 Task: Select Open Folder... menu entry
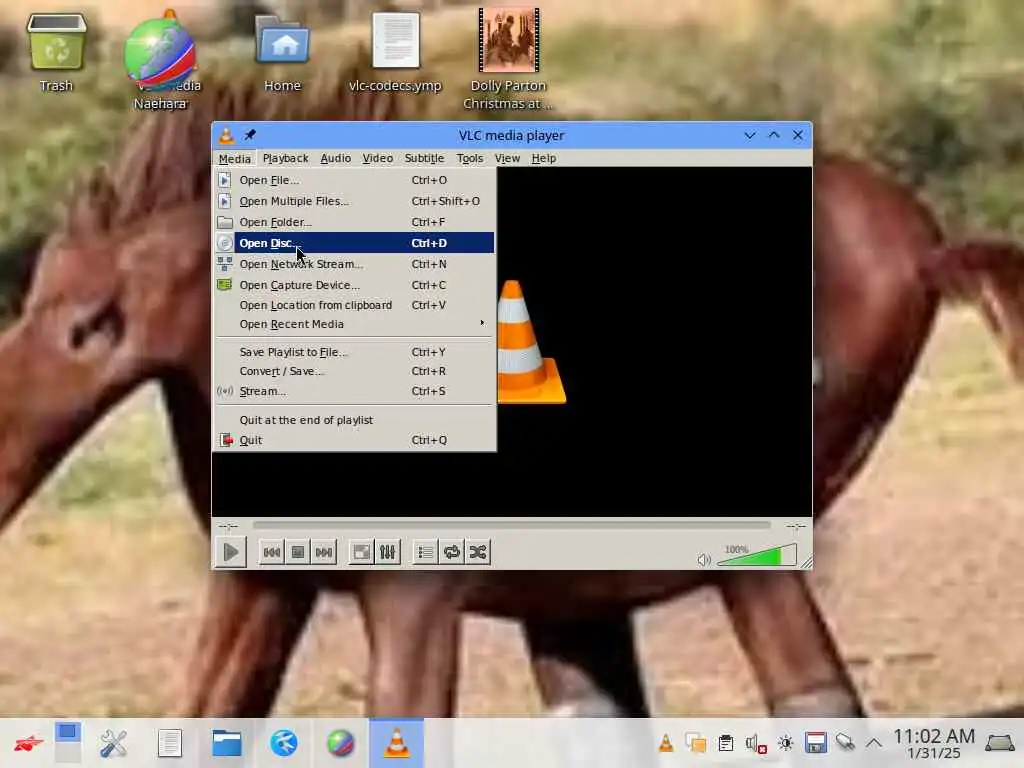click(355, 222)
